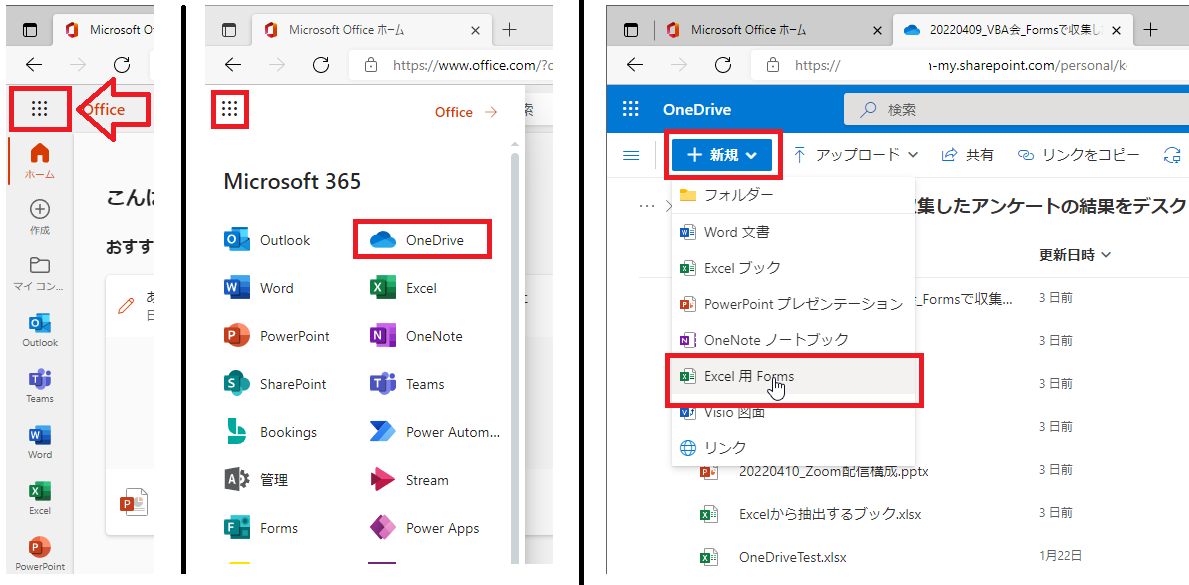Choose Excel 用 Forms in New menu
This screenshot has height=585, width=1189.
pos(793,376)
